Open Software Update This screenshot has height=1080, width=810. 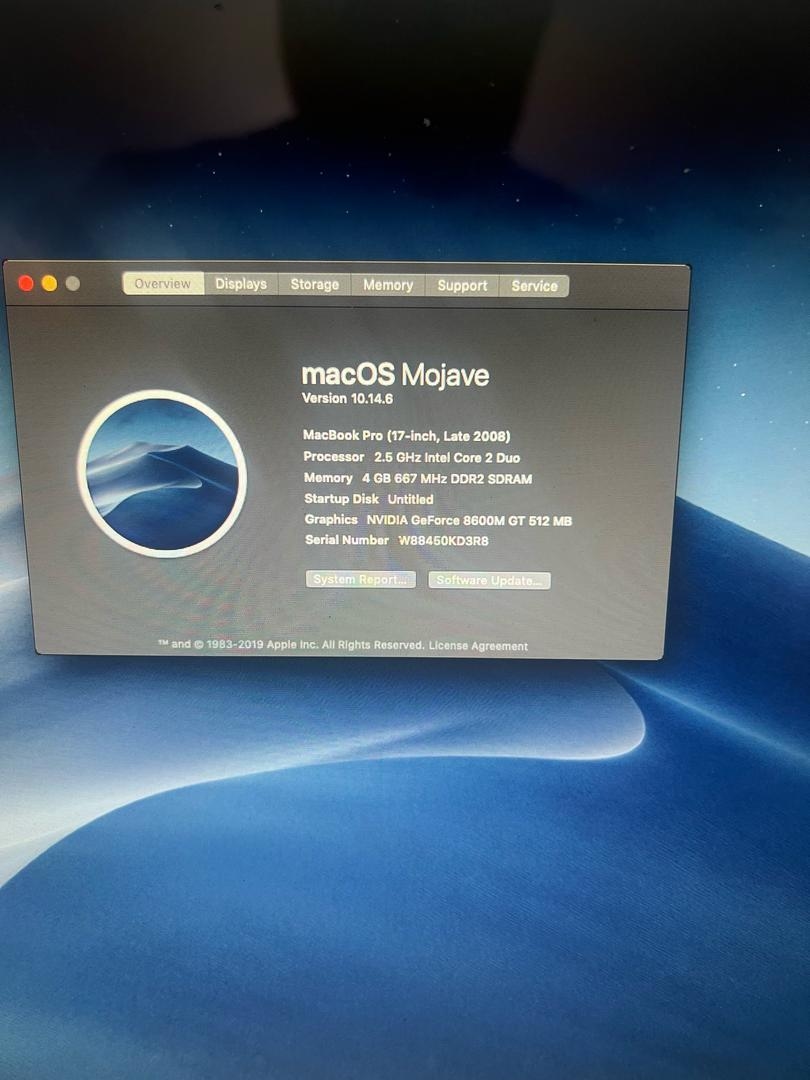pyautogui.click(x=489, y=581)
